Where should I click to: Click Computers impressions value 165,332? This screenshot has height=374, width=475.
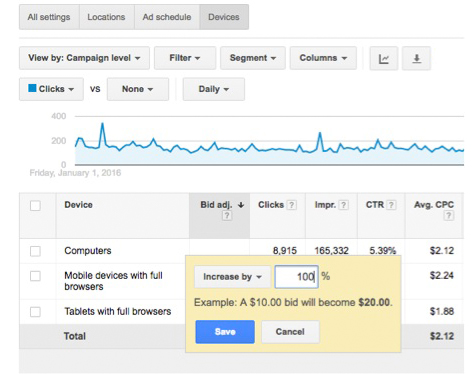(x=332, y=251)
